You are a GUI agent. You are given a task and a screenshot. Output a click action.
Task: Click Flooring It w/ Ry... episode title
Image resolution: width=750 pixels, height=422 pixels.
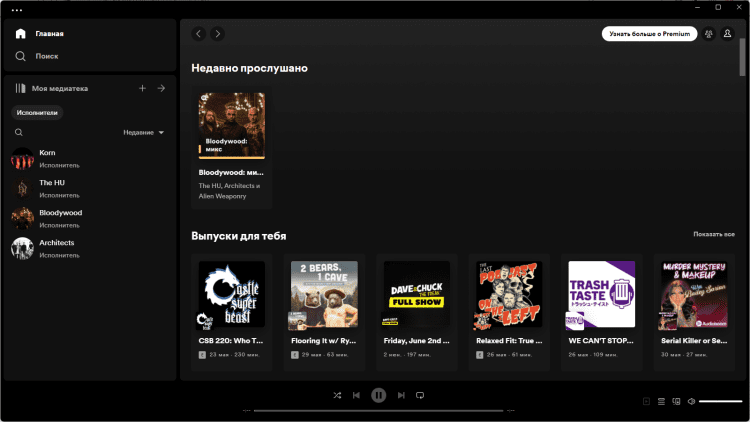point(324,341)
